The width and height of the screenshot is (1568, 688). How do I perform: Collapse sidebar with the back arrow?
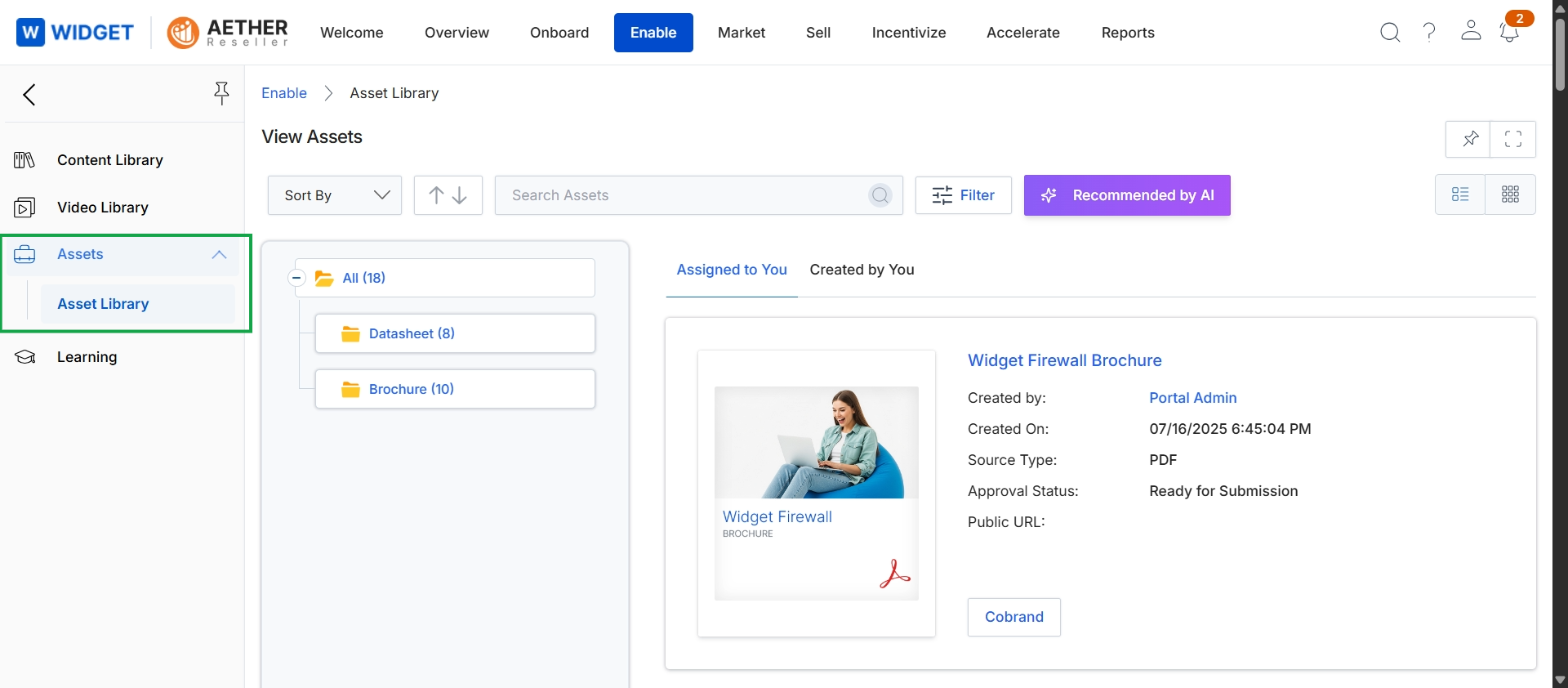(x=29, y=95)
